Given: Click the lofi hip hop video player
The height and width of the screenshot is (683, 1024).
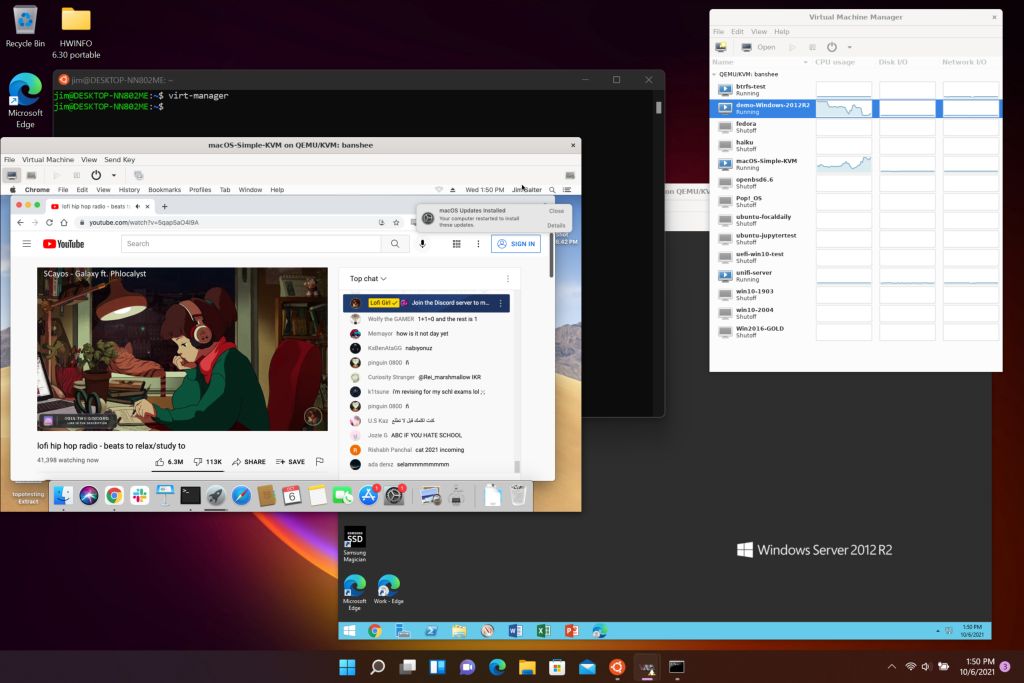Looking at the screenshot, I should click(x=182, y=349).
